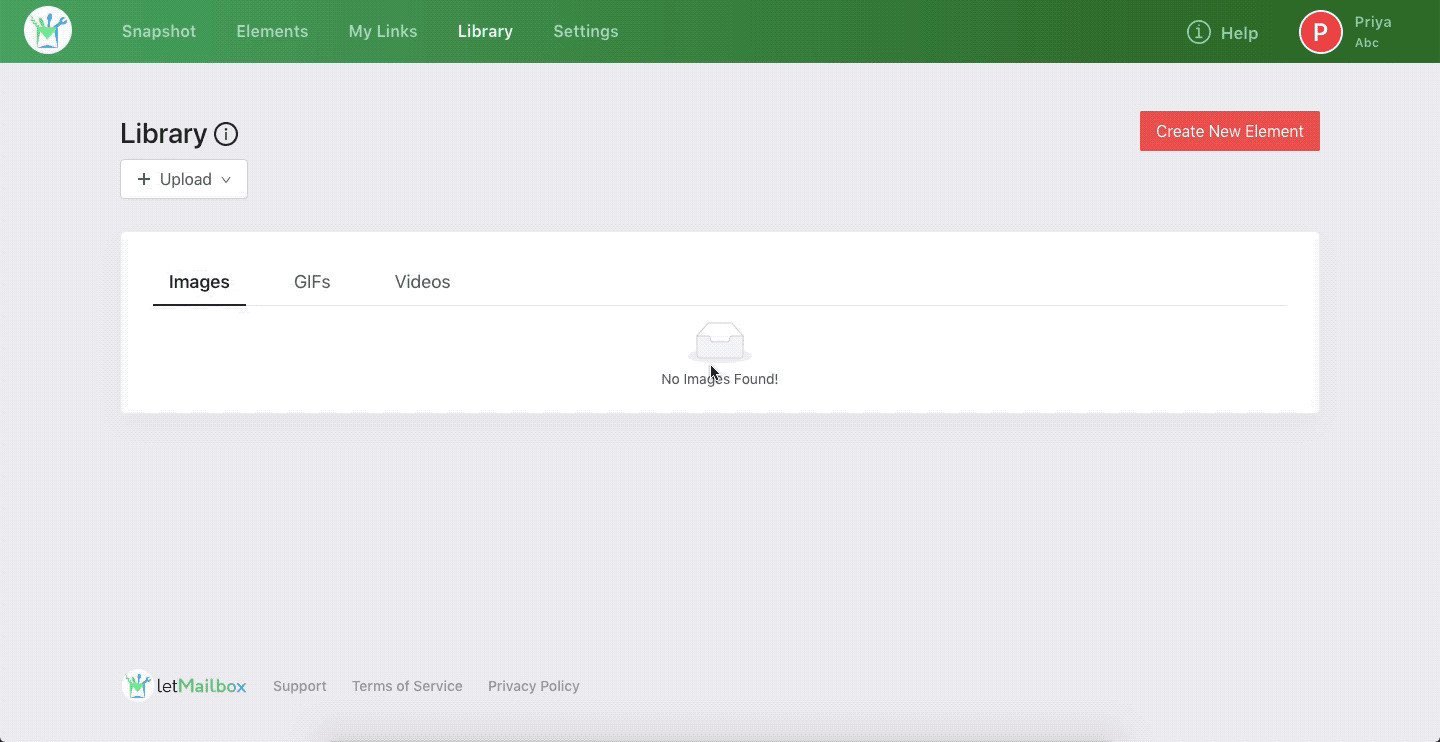Screen dimensions: 1440x742
Task: Expand the Upload chevron arrow
Action: tap(227, 180)
